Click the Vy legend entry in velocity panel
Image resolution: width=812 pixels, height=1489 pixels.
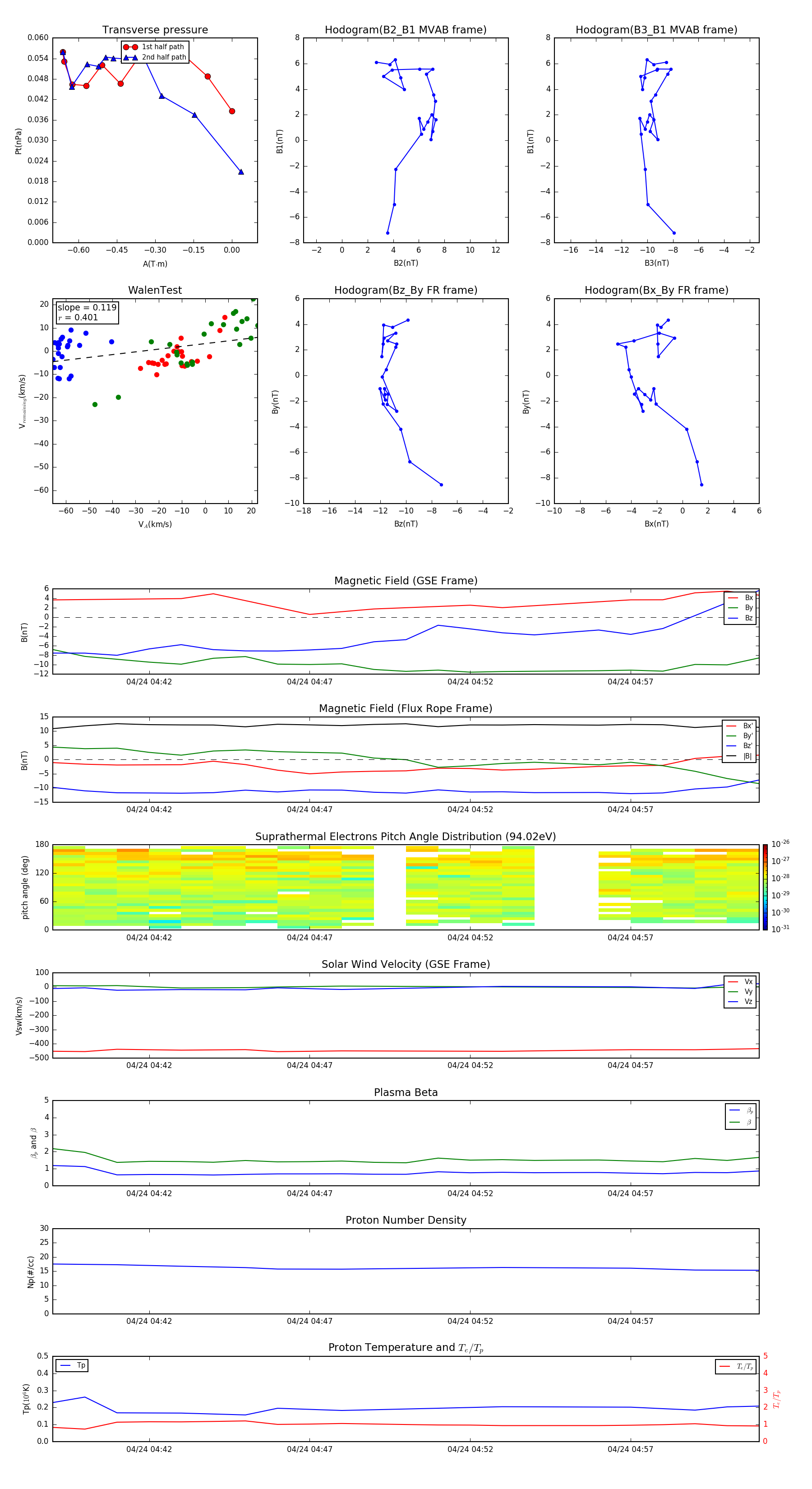point(740,992)
